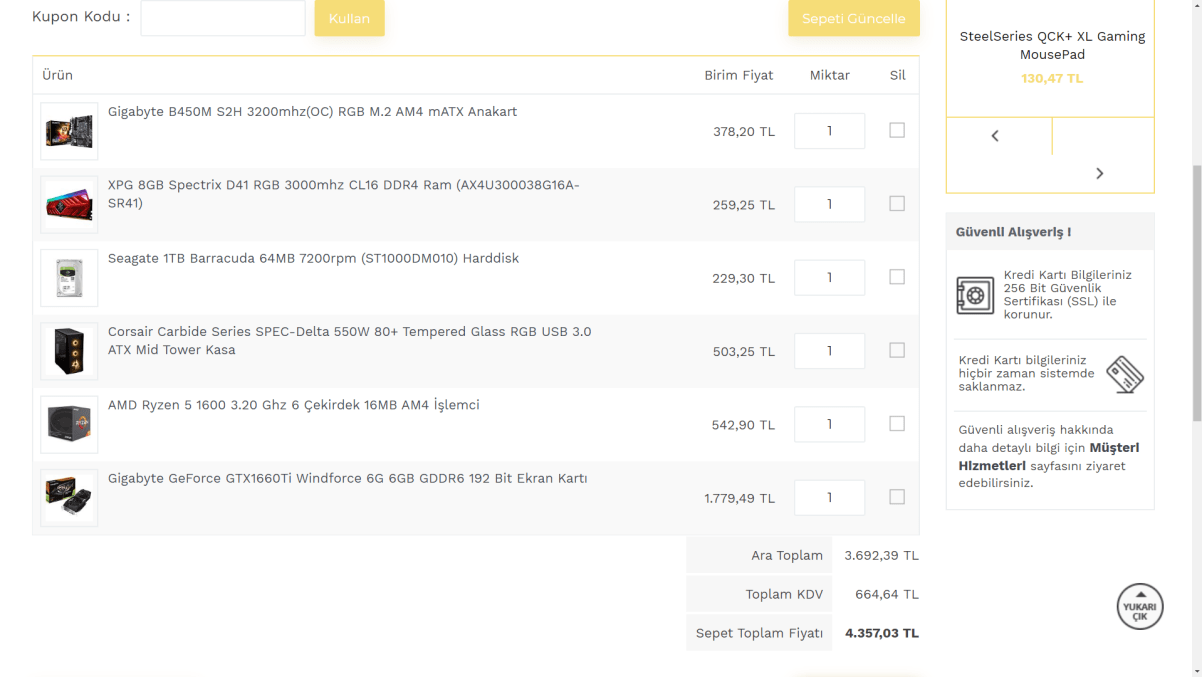1202x677 pixels.
Task: Open Müşteri Hizmetleri page link
Action: coord(1049,457)
